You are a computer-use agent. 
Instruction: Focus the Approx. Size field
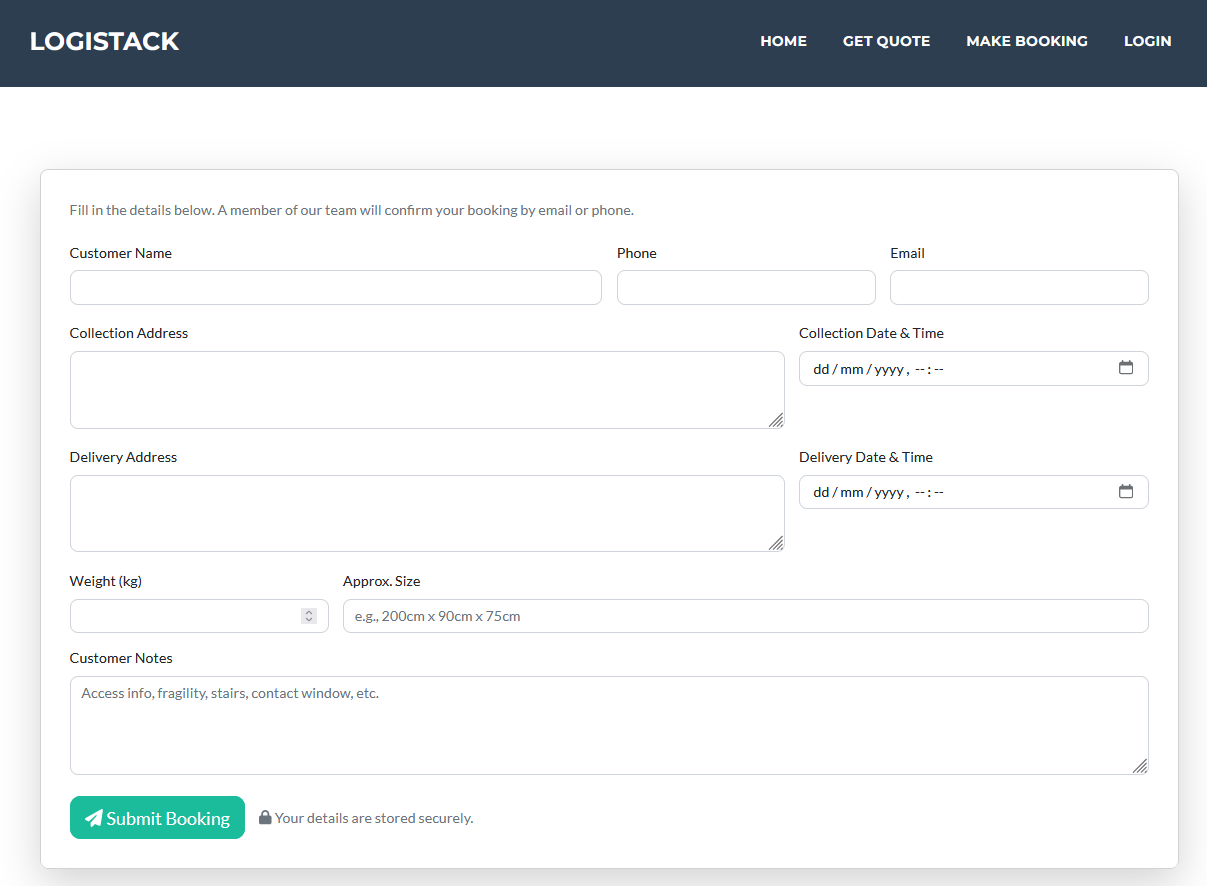pos(745,616)
